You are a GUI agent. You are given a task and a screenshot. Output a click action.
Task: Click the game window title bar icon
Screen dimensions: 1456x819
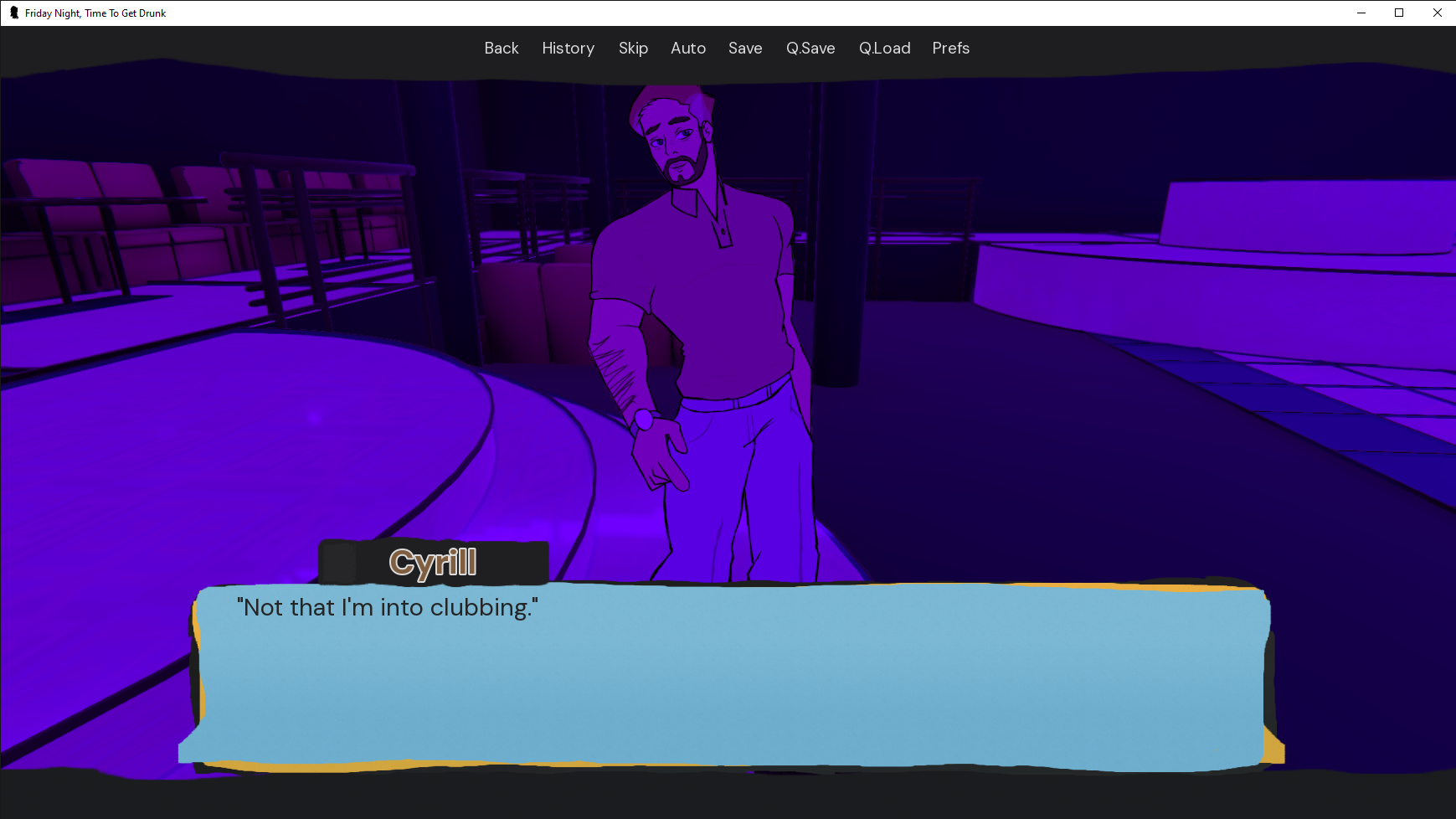(13, 13)
